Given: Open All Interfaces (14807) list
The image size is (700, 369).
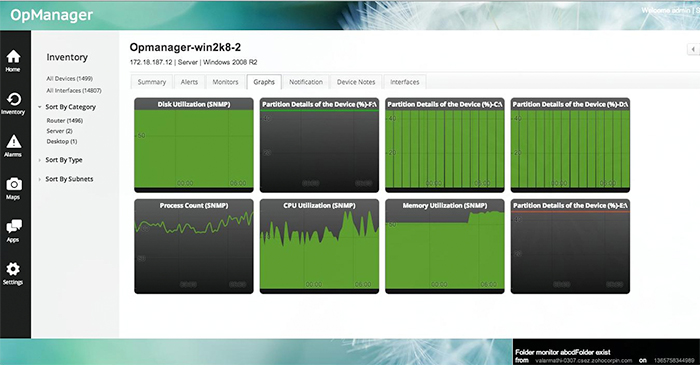Looking at the screenshot, I should (x=74, y=91).
